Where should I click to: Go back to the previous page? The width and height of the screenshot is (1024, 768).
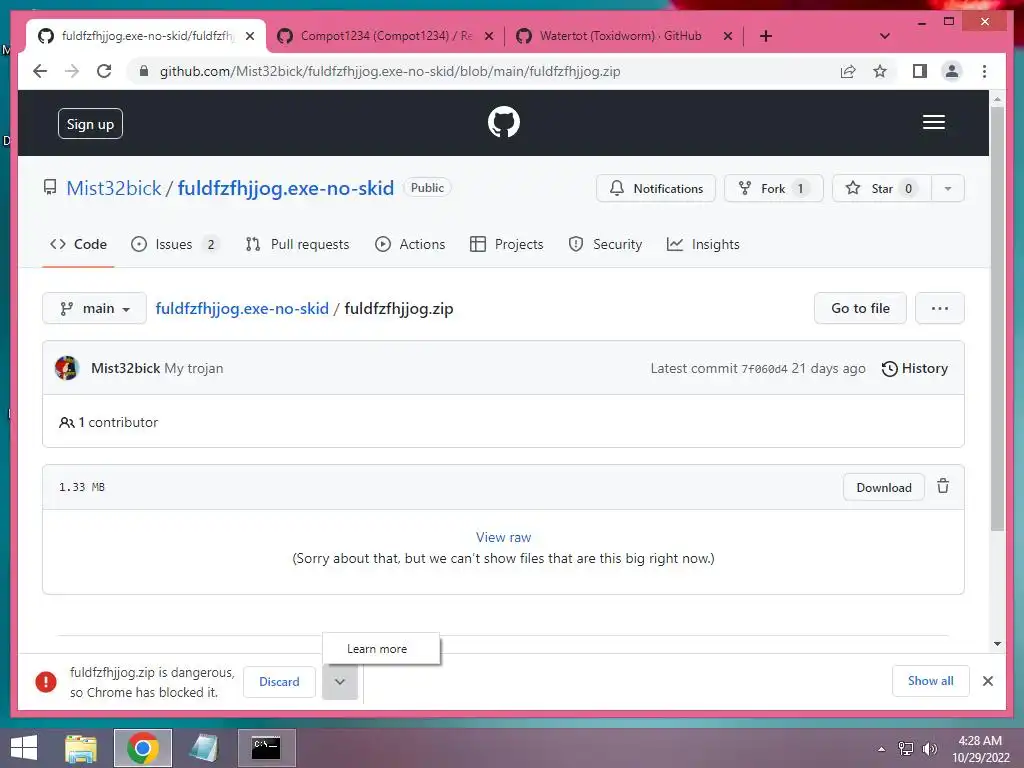pos(40,71)
